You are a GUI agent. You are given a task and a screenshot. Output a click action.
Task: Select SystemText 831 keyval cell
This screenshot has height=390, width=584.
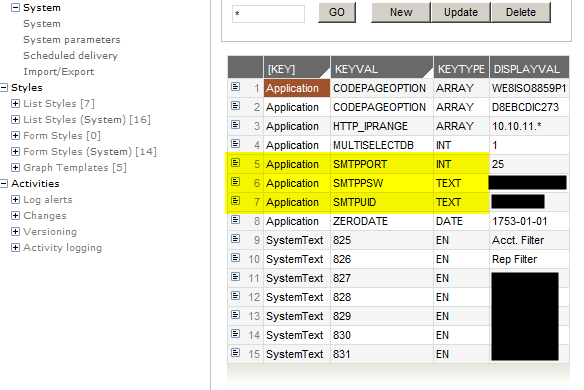pyautogui.click(x=382, y=354)
